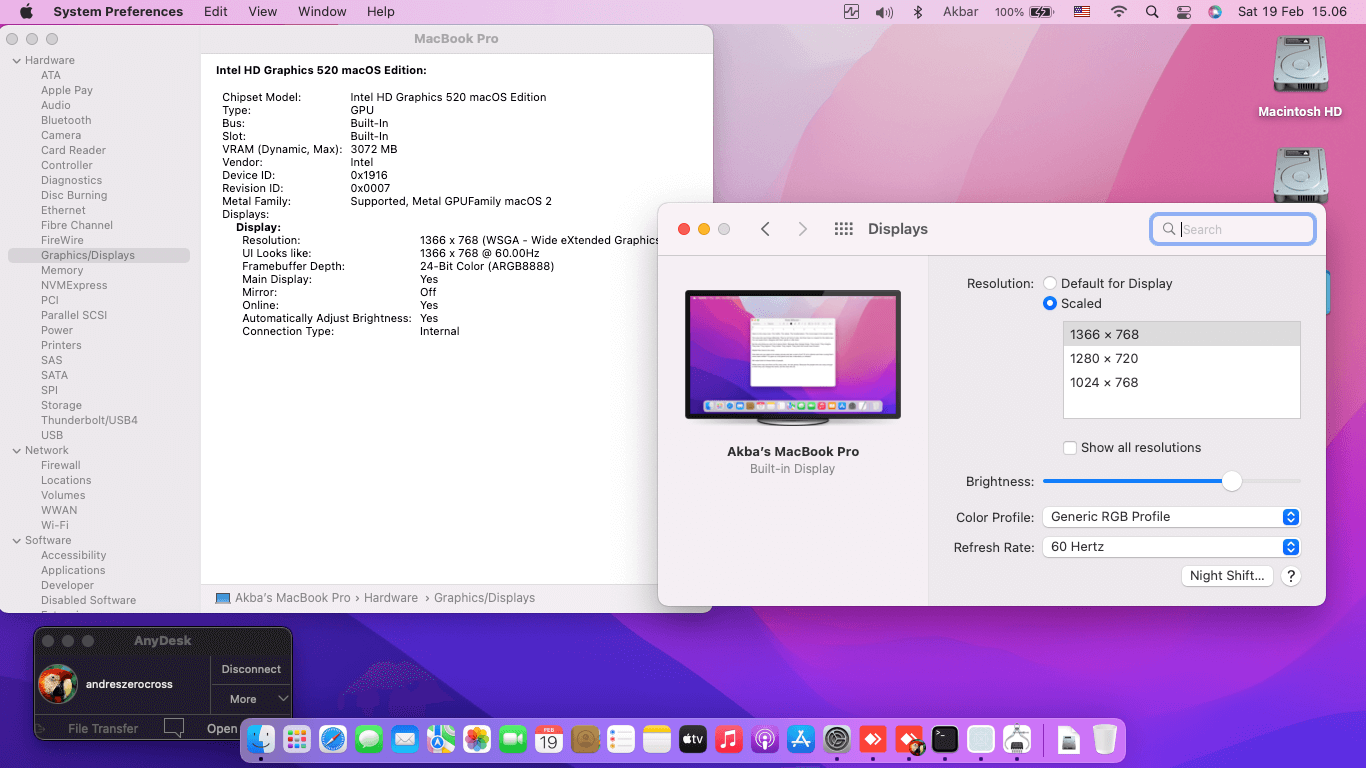Collapse the Hardware section in the sidebar
Screen dimensions: 1366x768
coord(16,60)
